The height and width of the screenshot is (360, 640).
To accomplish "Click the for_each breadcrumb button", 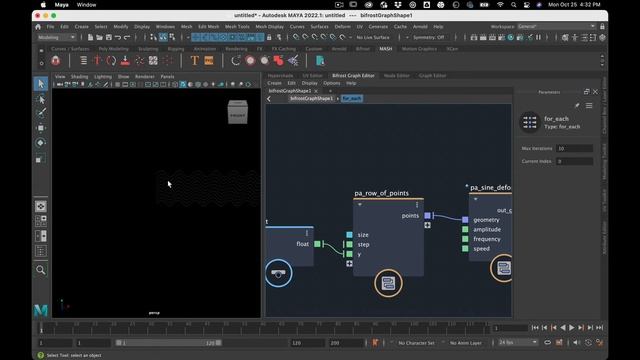I will click(x=351, y=99).
